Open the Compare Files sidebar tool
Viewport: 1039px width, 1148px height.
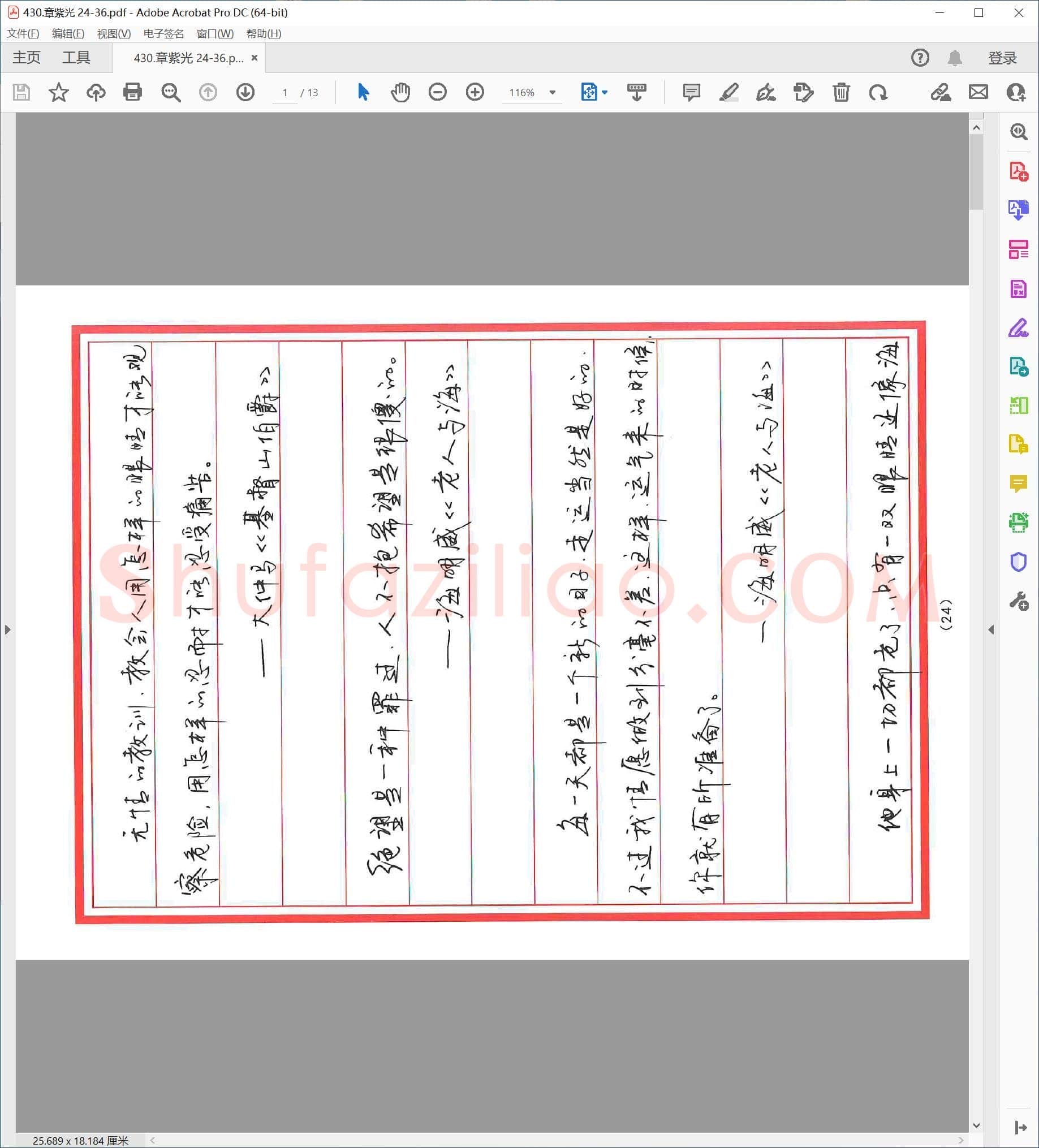pyautogui.click(x=1019, y=405)
